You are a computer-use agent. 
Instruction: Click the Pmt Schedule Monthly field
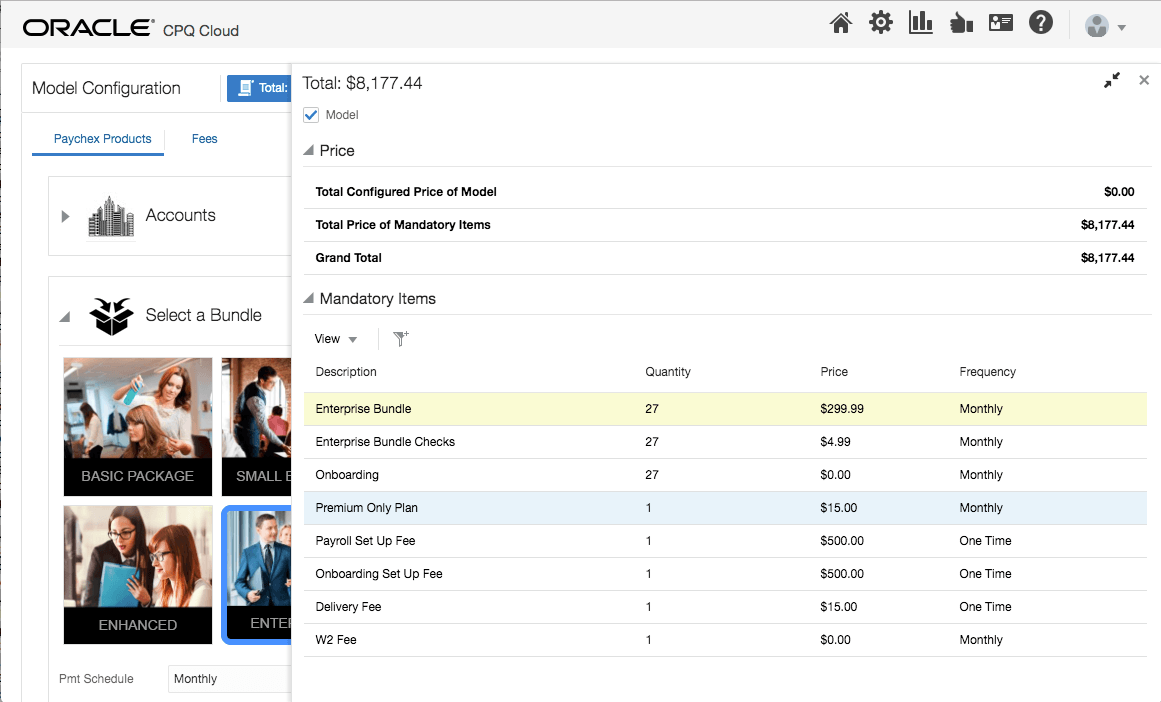[x=230, y=679]
